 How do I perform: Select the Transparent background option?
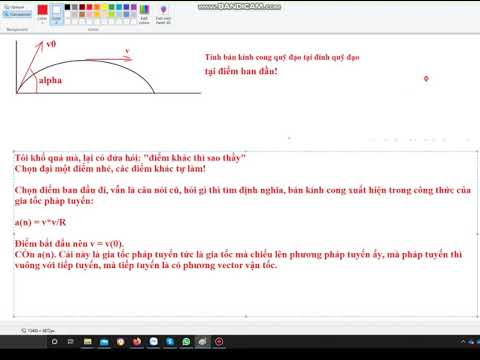(x=17, y=14)
